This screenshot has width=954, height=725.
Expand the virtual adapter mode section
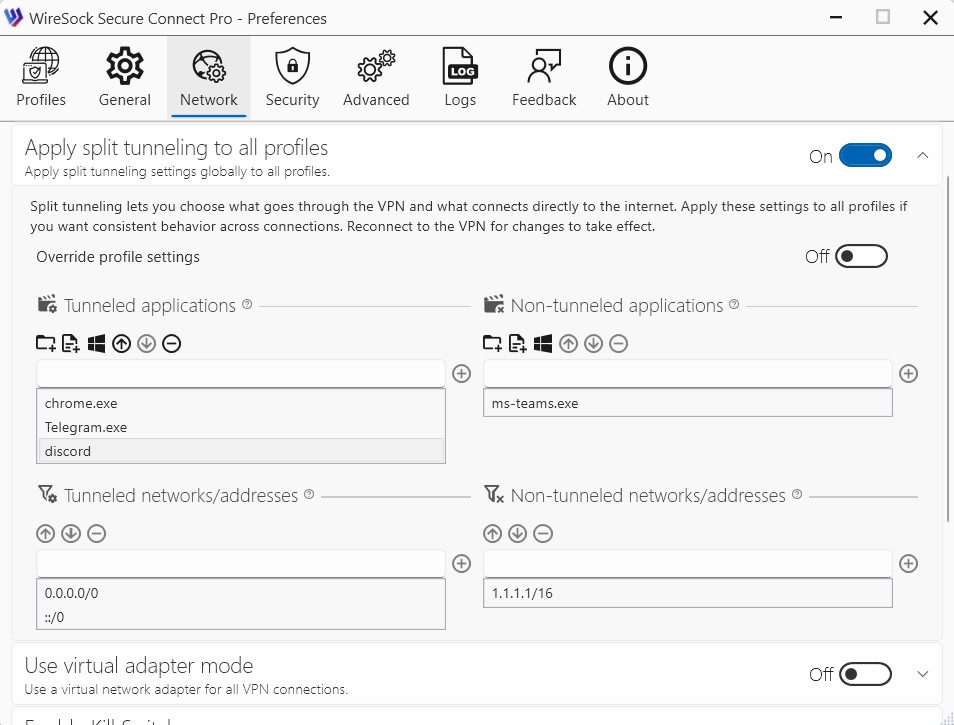tap(922, 674)
